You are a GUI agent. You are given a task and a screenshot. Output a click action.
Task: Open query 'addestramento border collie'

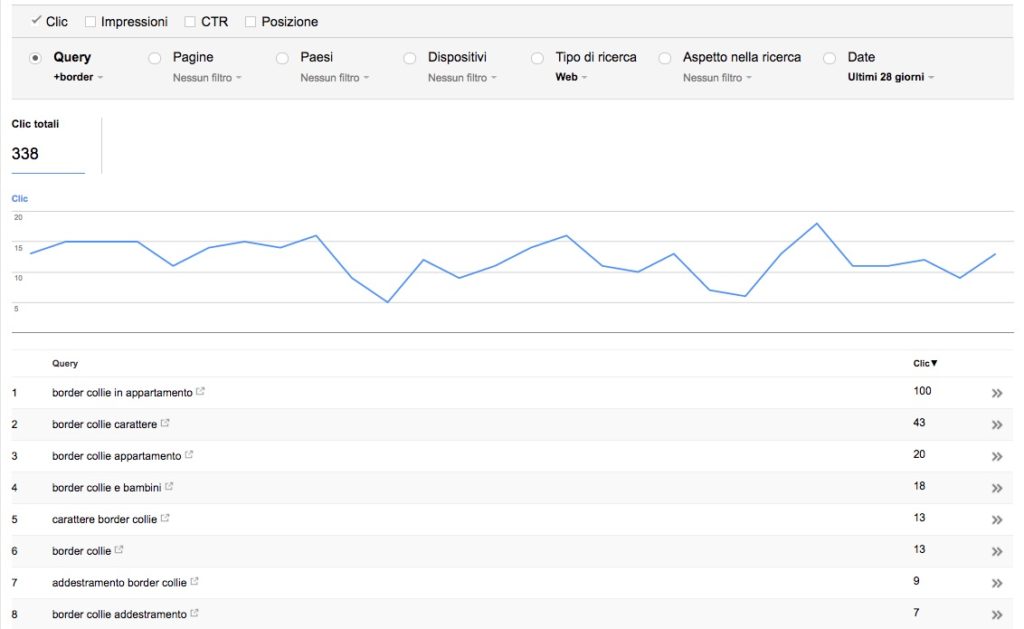[120, 583]
